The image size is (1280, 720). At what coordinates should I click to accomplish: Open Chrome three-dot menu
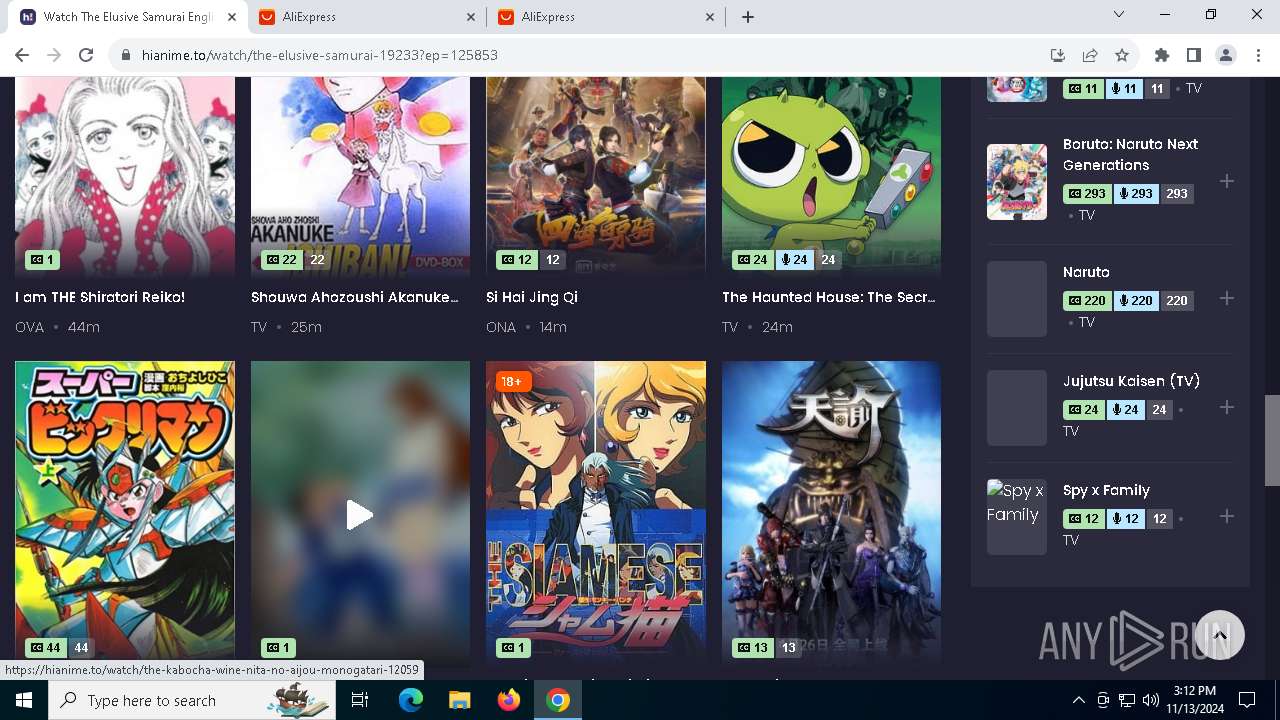coord(1257,55)
